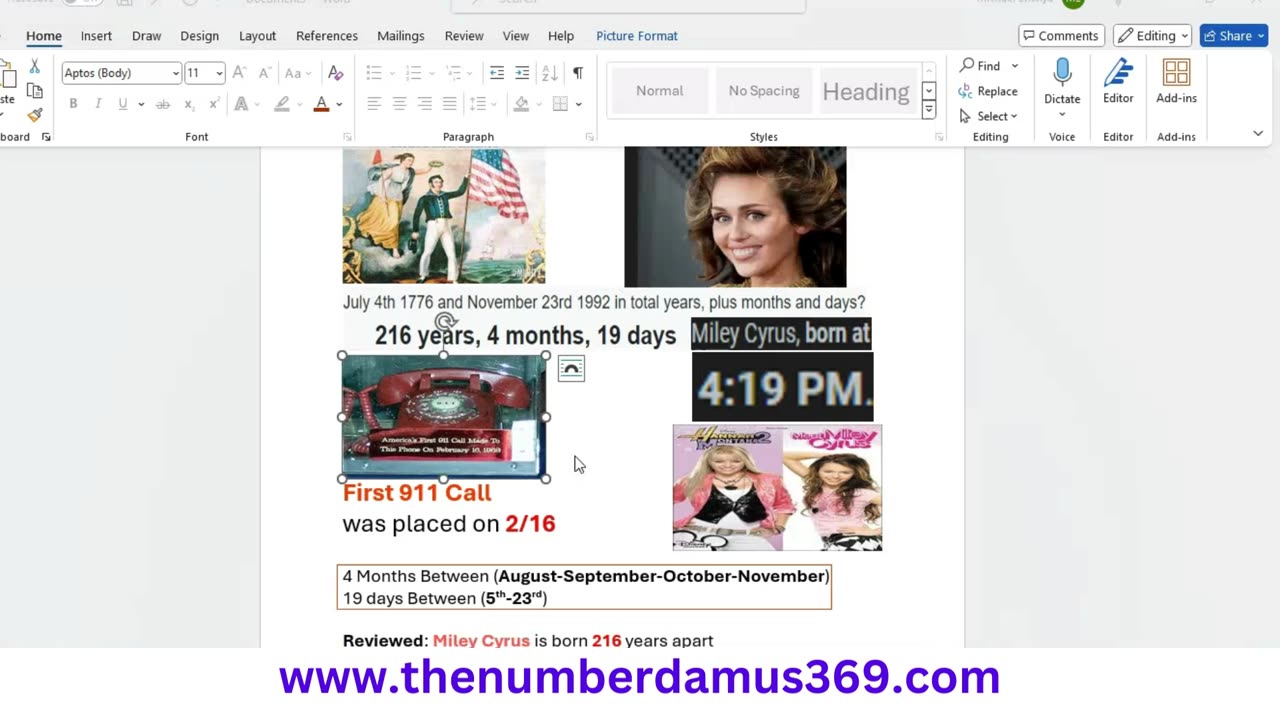Center the paragraph text
The width and height of the screenshot is (1280, 720).
click(x=399, y=104)
